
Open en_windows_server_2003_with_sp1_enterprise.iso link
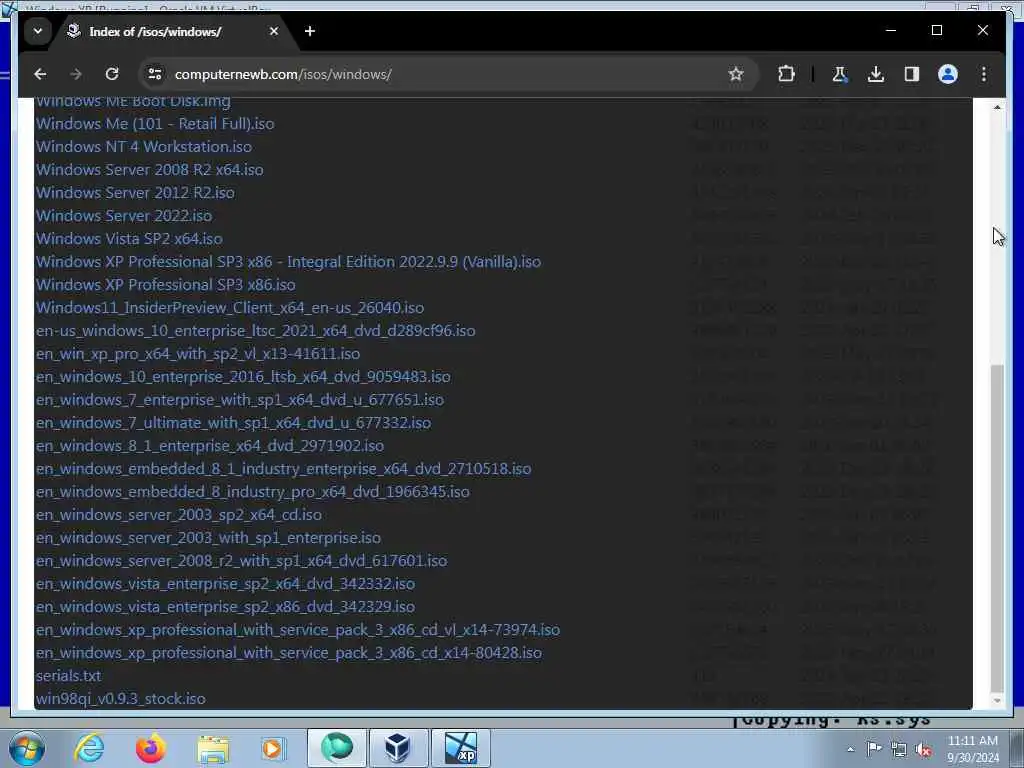(x=208, y=537)
